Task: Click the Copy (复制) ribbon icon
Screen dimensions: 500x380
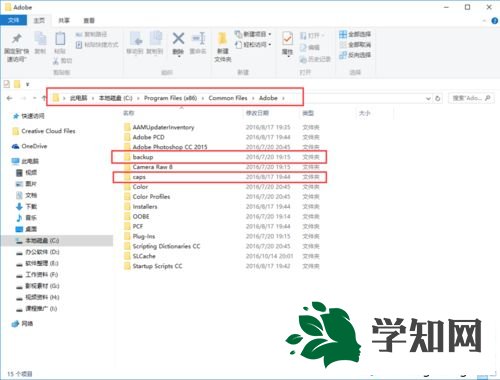Action: pyautogui.click(x=40, y=39)
